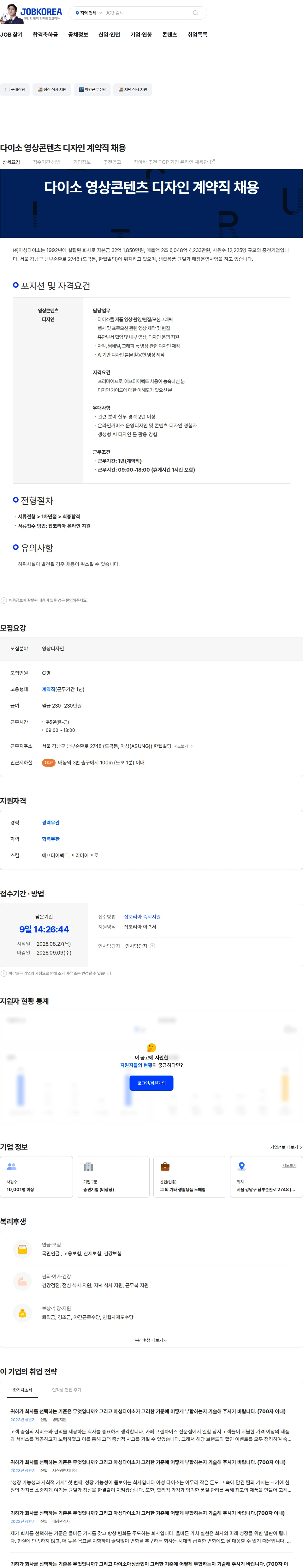Click the 연금·보험 benefits icon

point(22,1249)
